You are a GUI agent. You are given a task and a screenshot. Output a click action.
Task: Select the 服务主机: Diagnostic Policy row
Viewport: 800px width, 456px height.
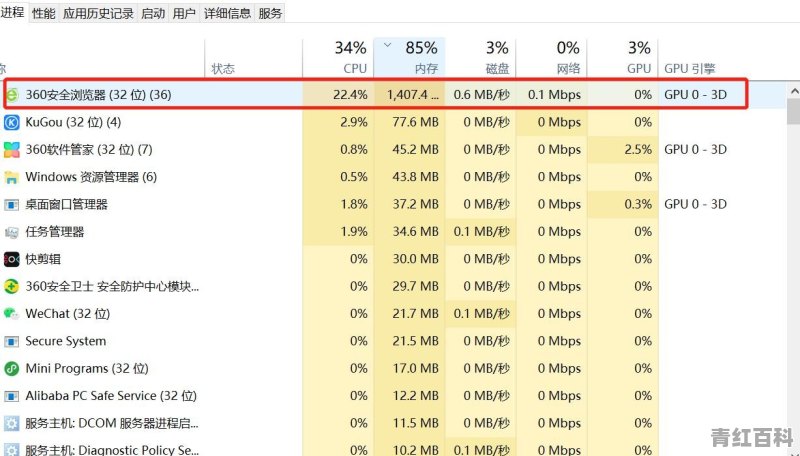(x=112, y=450)
